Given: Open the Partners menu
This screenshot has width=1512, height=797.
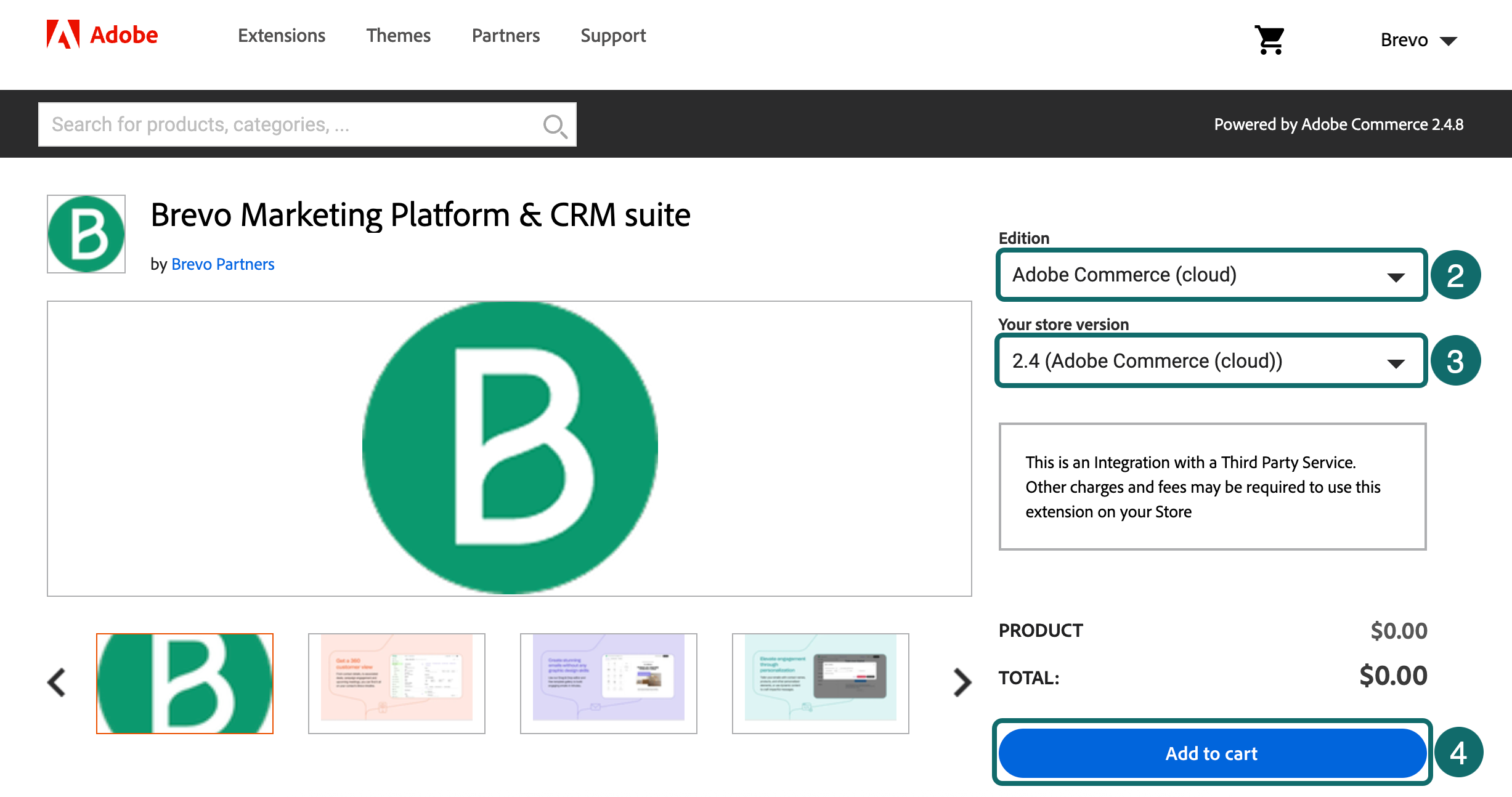Looking at the screenshot, I should pos(505,36).
